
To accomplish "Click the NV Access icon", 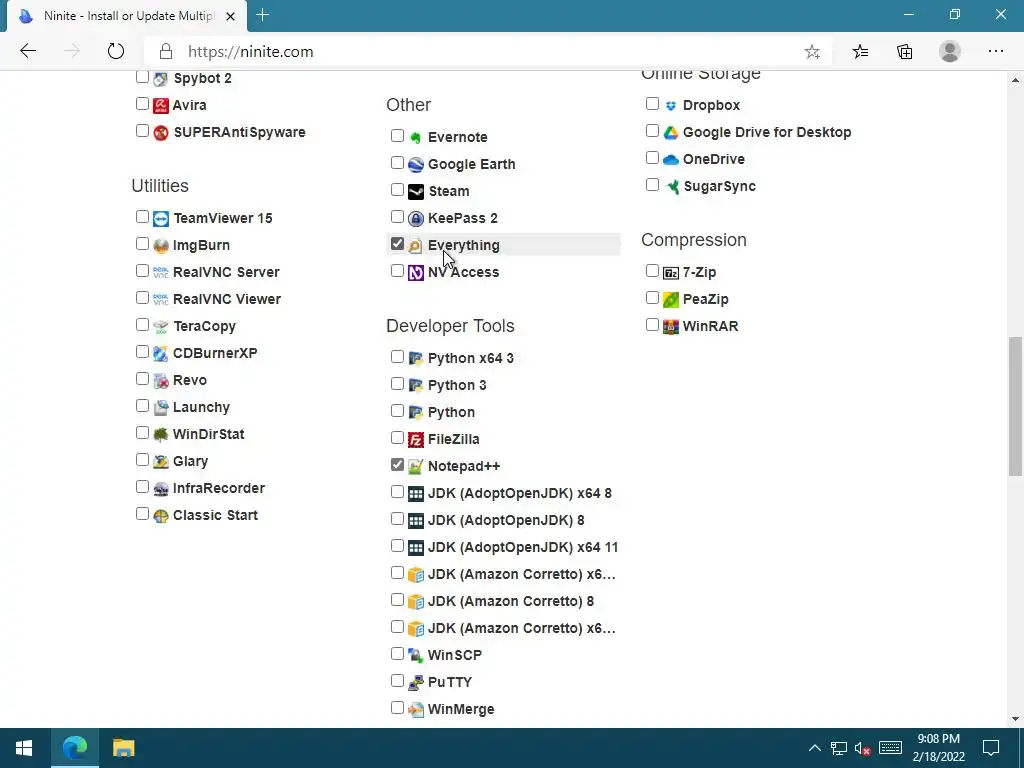I will point(416,272).
